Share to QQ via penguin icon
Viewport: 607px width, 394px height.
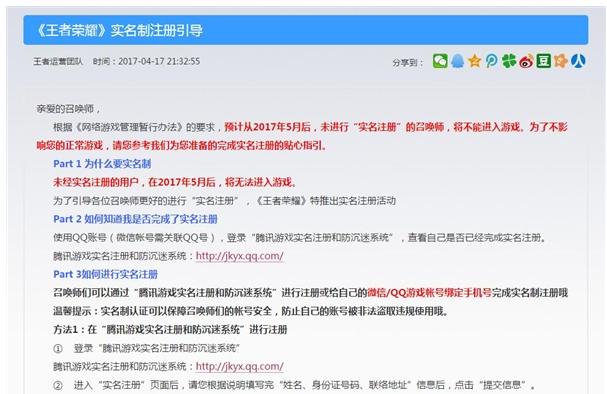tap(457, 61)
